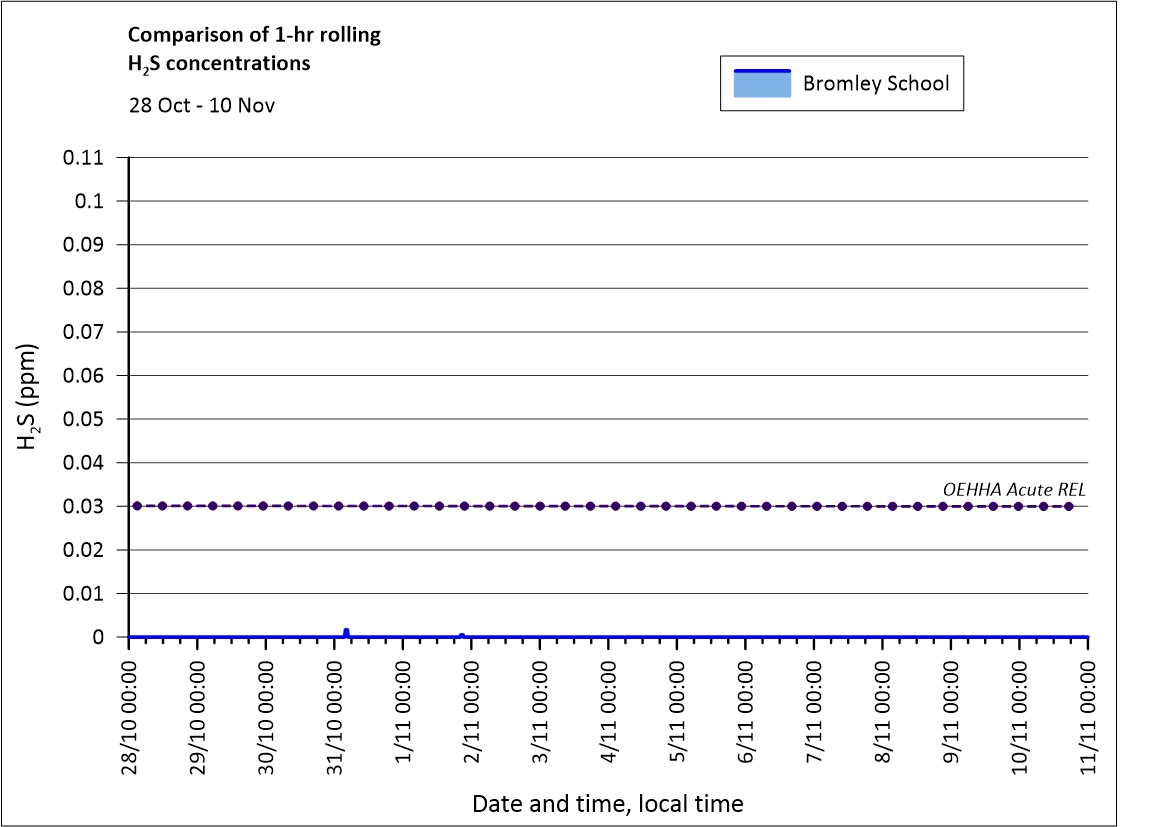Select the H2S (ppm) vertical axis title
Screen dimensions: 1160x827
29,396
